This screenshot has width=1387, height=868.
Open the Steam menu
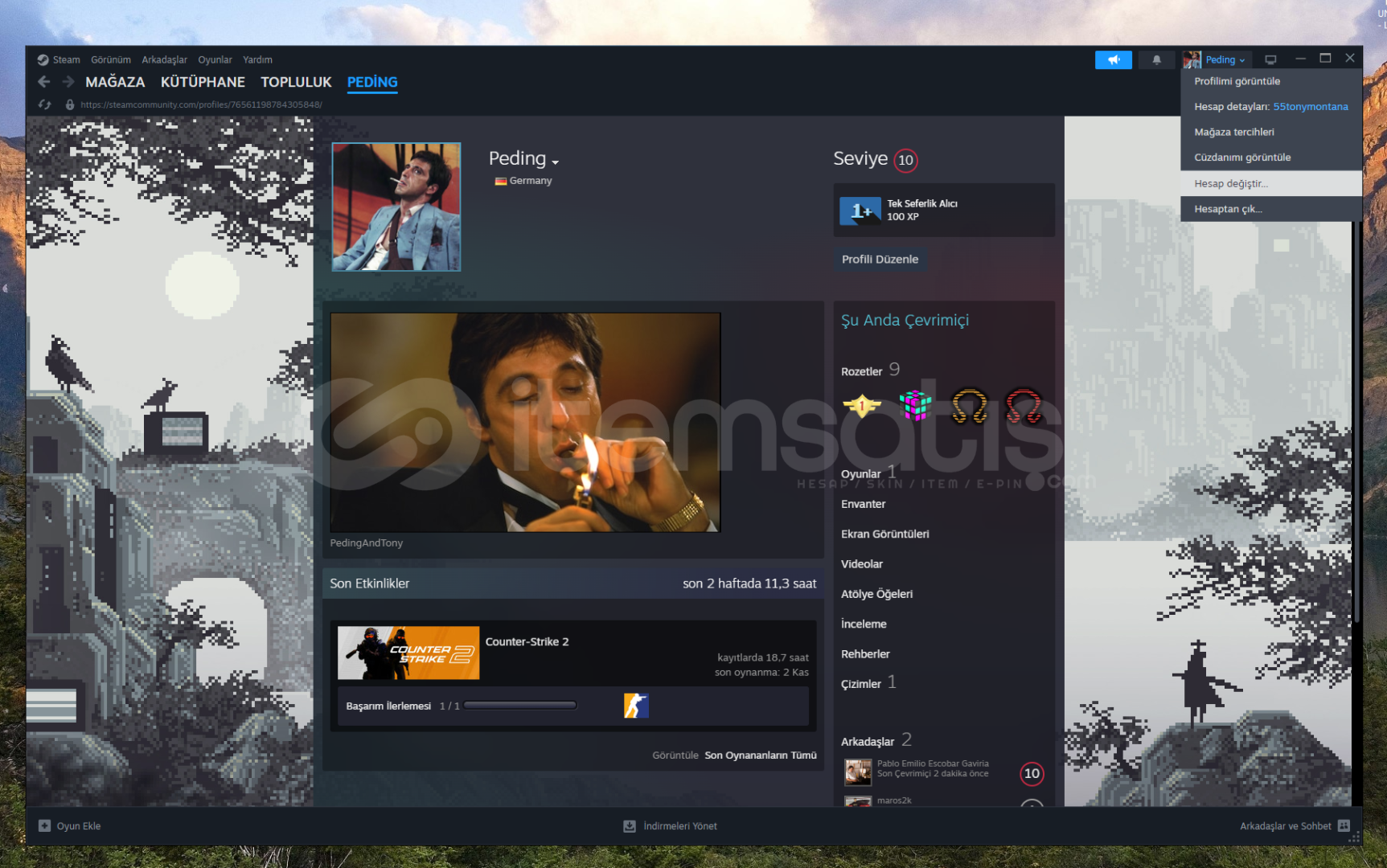(60, 60)
